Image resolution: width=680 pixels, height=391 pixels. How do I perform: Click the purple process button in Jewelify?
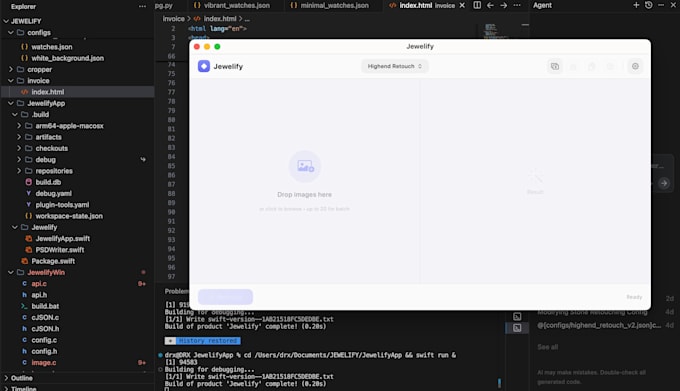pos(225,297)
